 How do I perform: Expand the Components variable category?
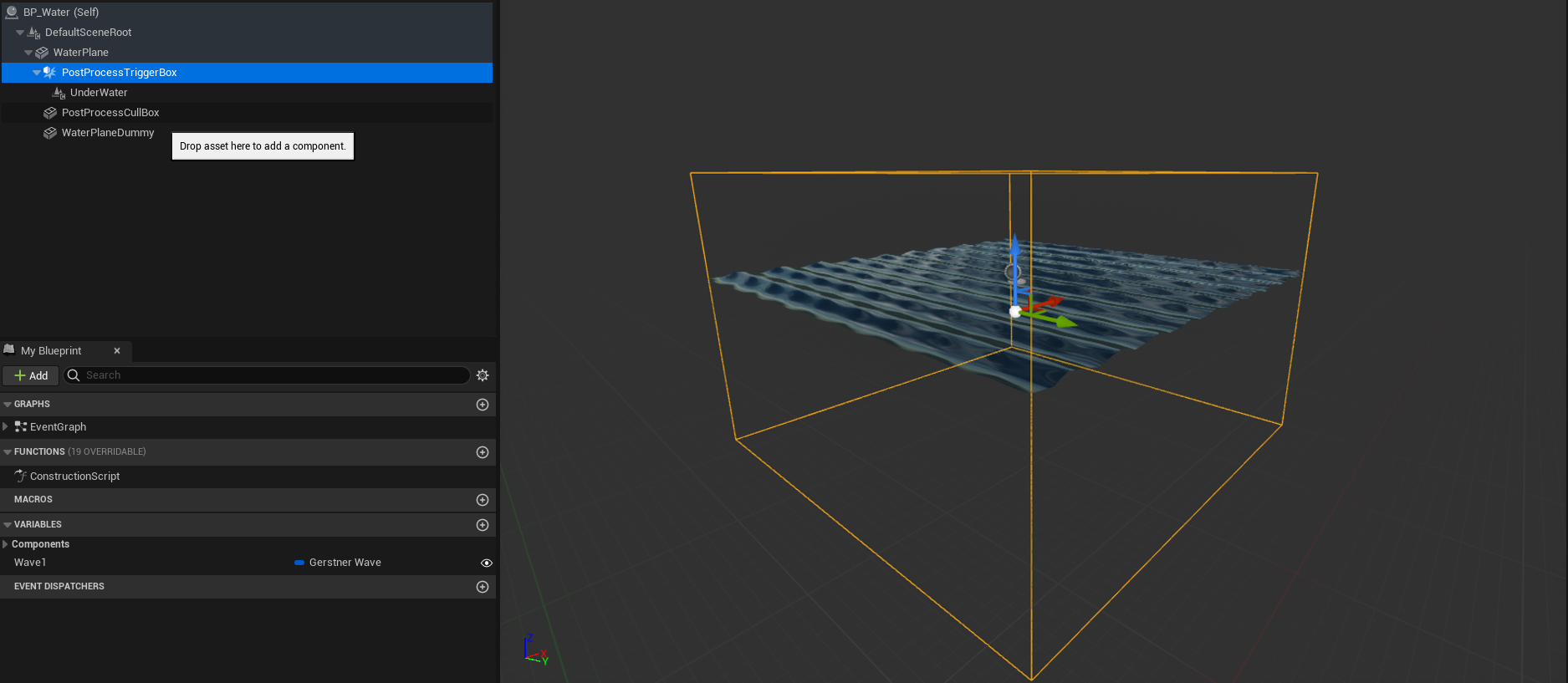pyautogui.click(x=6, y=544)
